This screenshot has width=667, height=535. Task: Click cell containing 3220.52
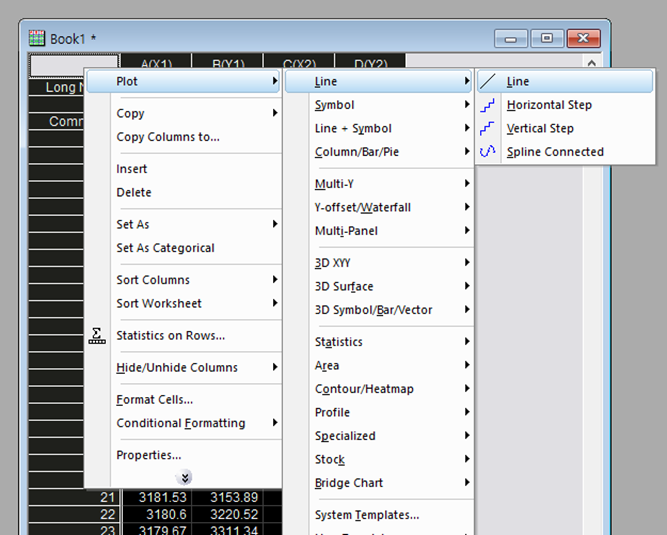click(x=228, y=515)
